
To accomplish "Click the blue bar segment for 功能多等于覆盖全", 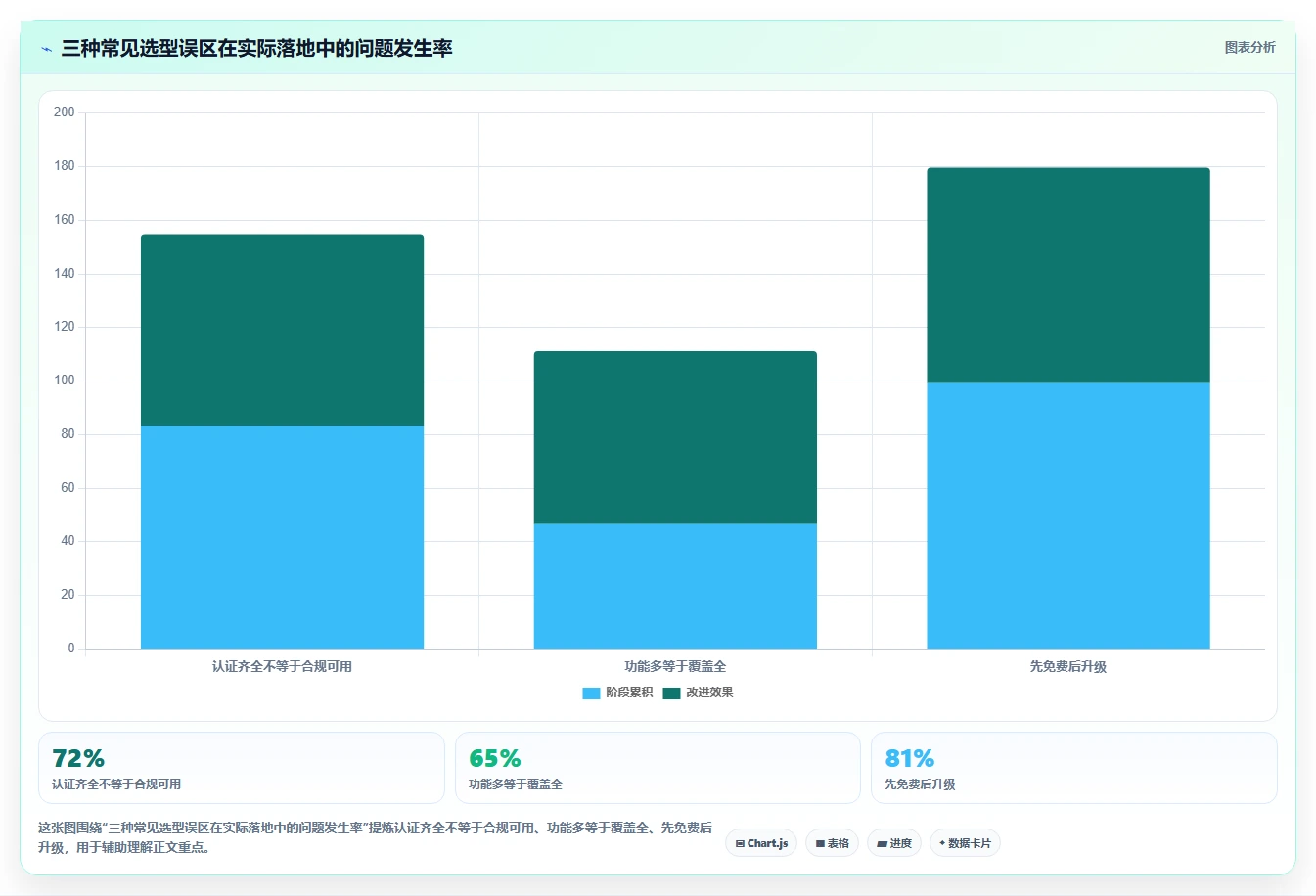I will (675, 586).
